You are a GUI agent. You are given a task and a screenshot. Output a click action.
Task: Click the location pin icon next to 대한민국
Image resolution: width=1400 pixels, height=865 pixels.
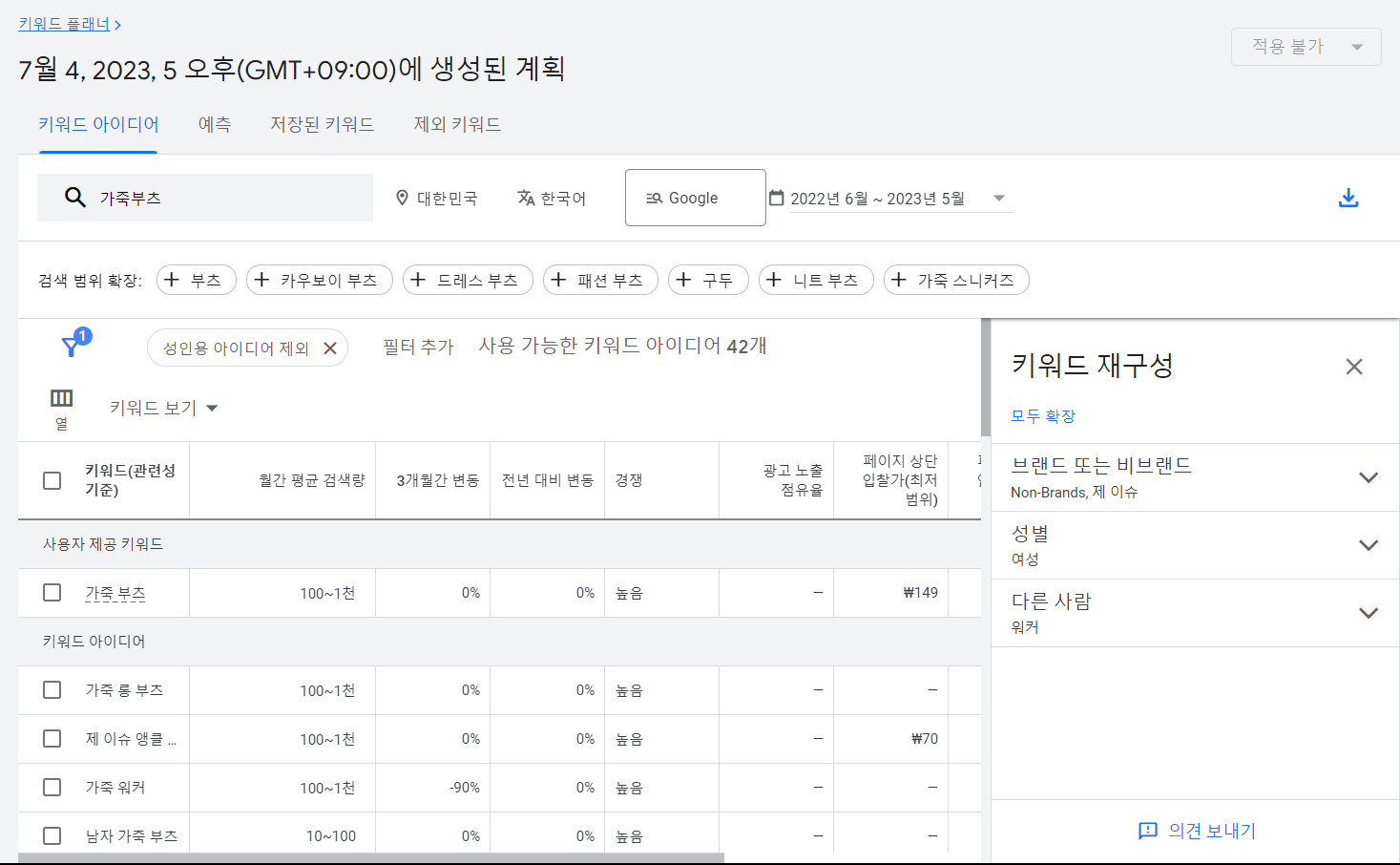click(400, 198)
